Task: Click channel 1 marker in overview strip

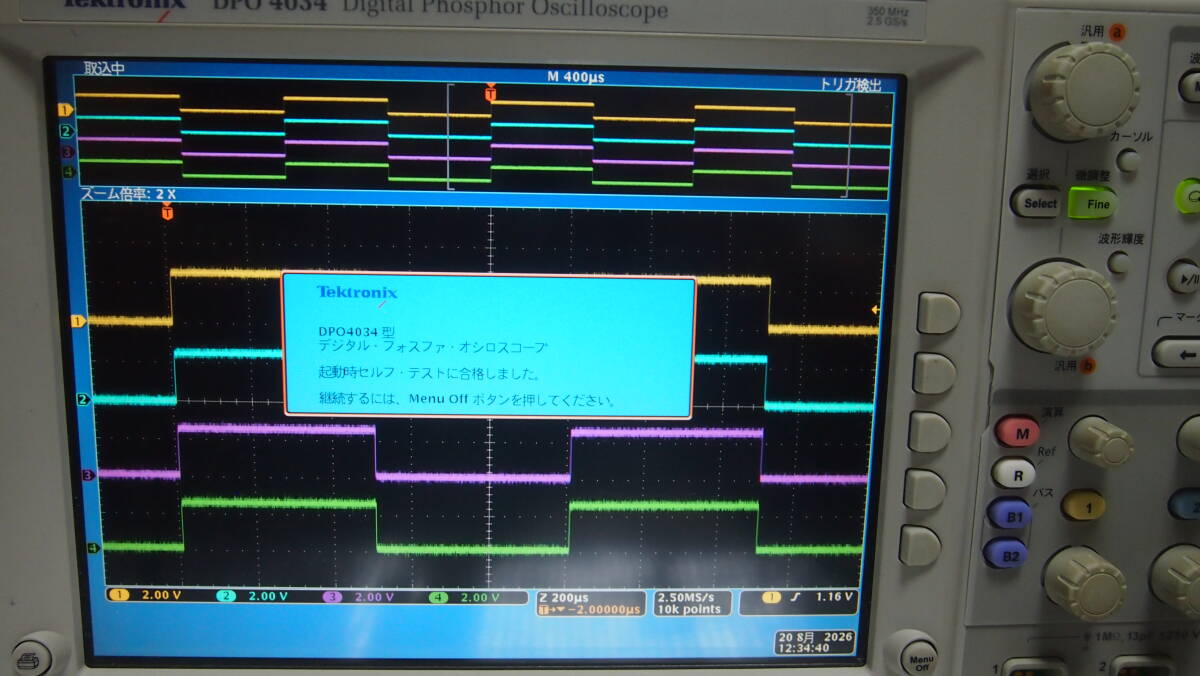Action: pyautogui.click(x=67, y=109)
